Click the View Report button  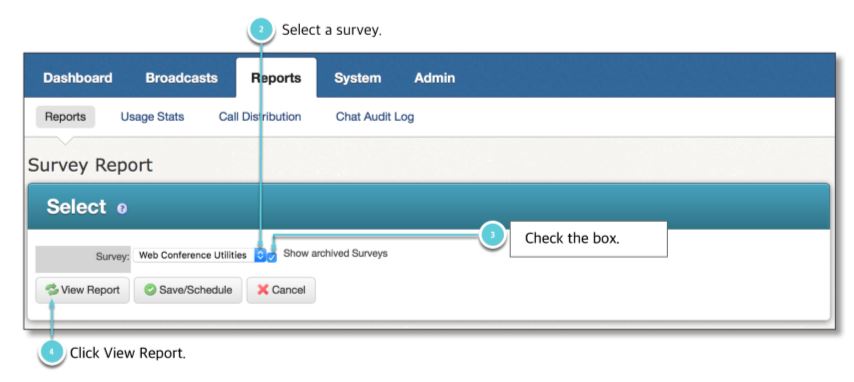tap(82, 290)
